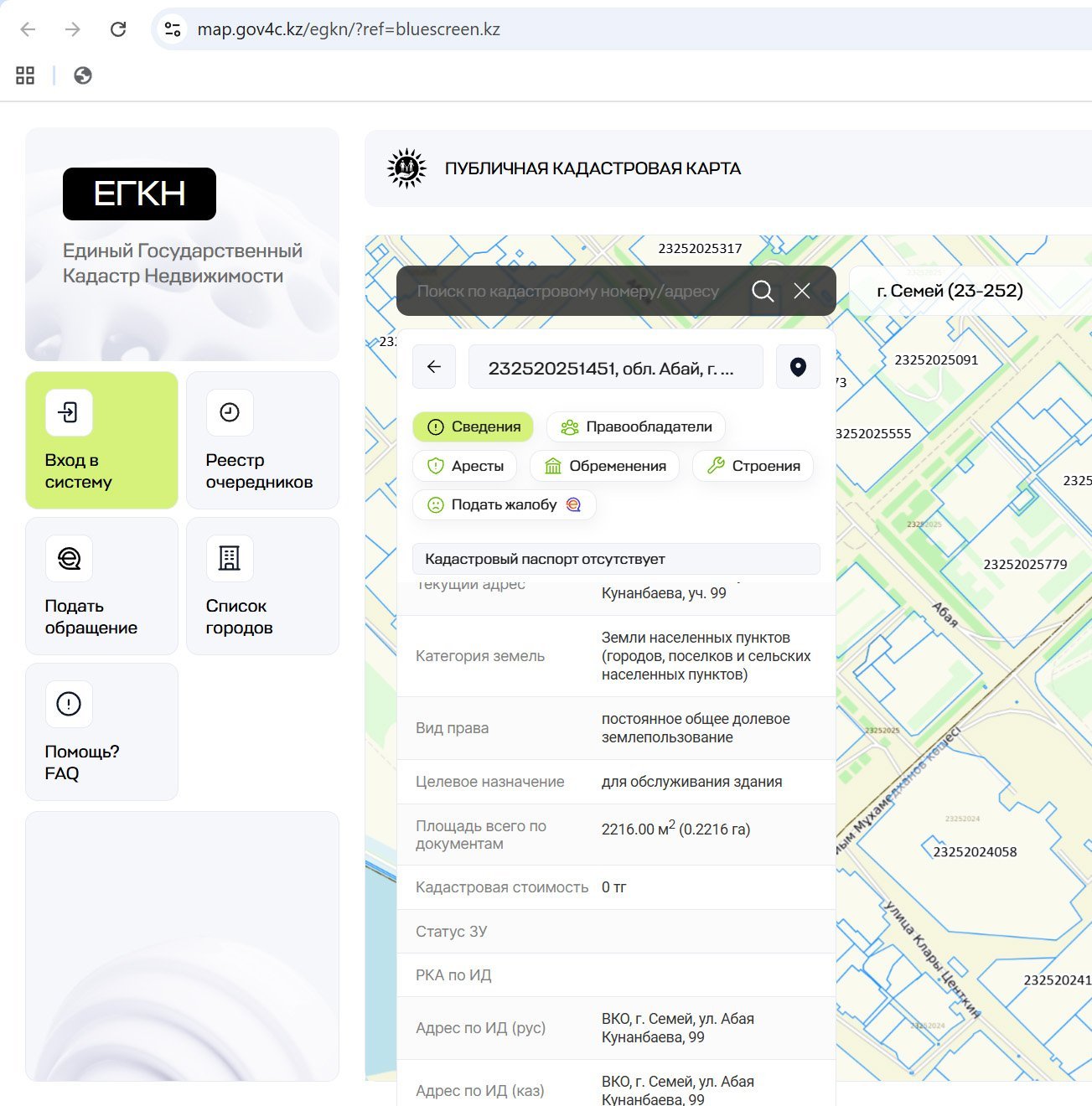1092x1106 pixels.
Task: Open the Аресты tab
Action: click(465, 466)
